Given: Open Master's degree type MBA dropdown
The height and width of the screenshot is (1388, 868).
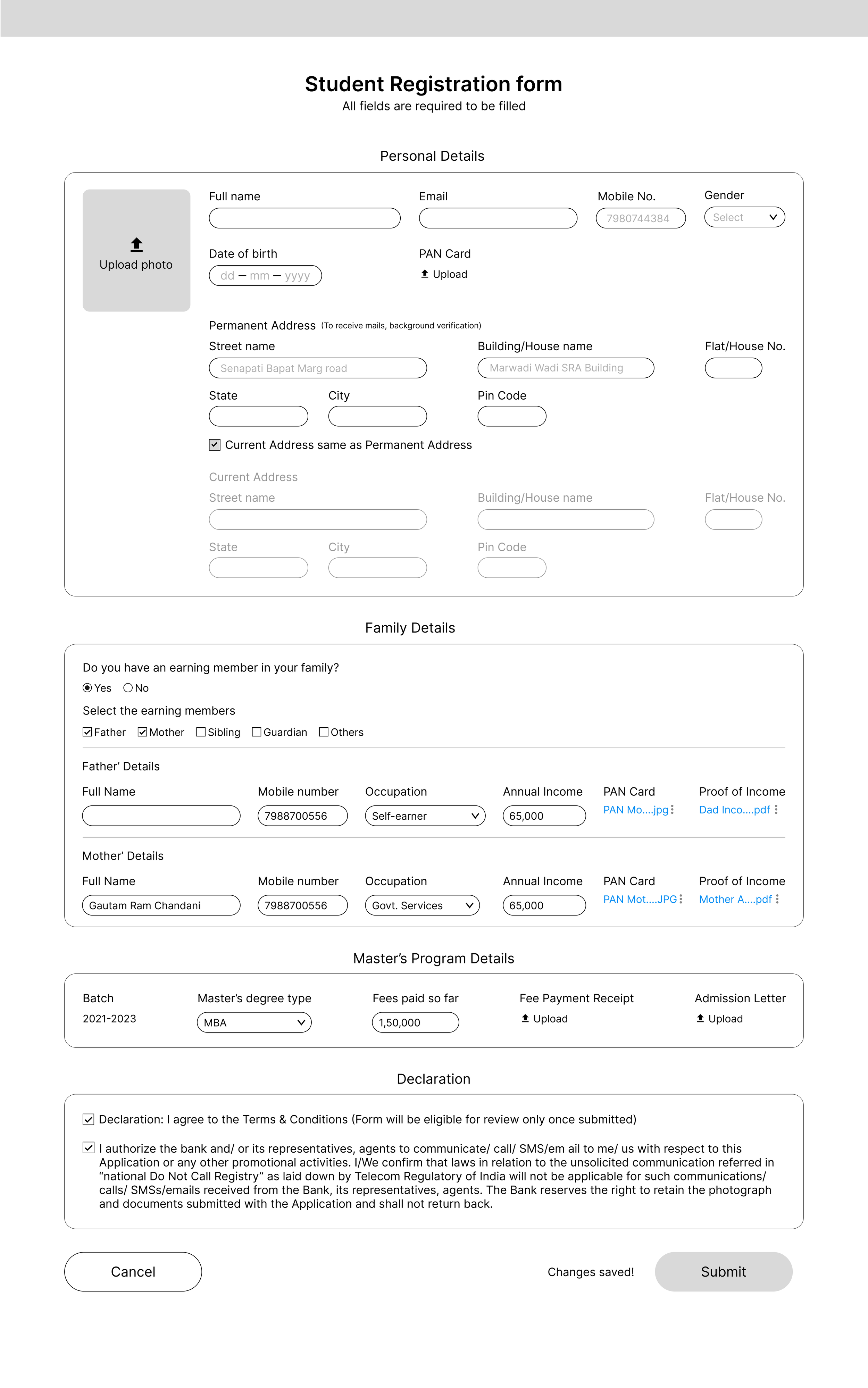Looking at the screenshot, I should pyautogui.click(x=254, y=1022).
